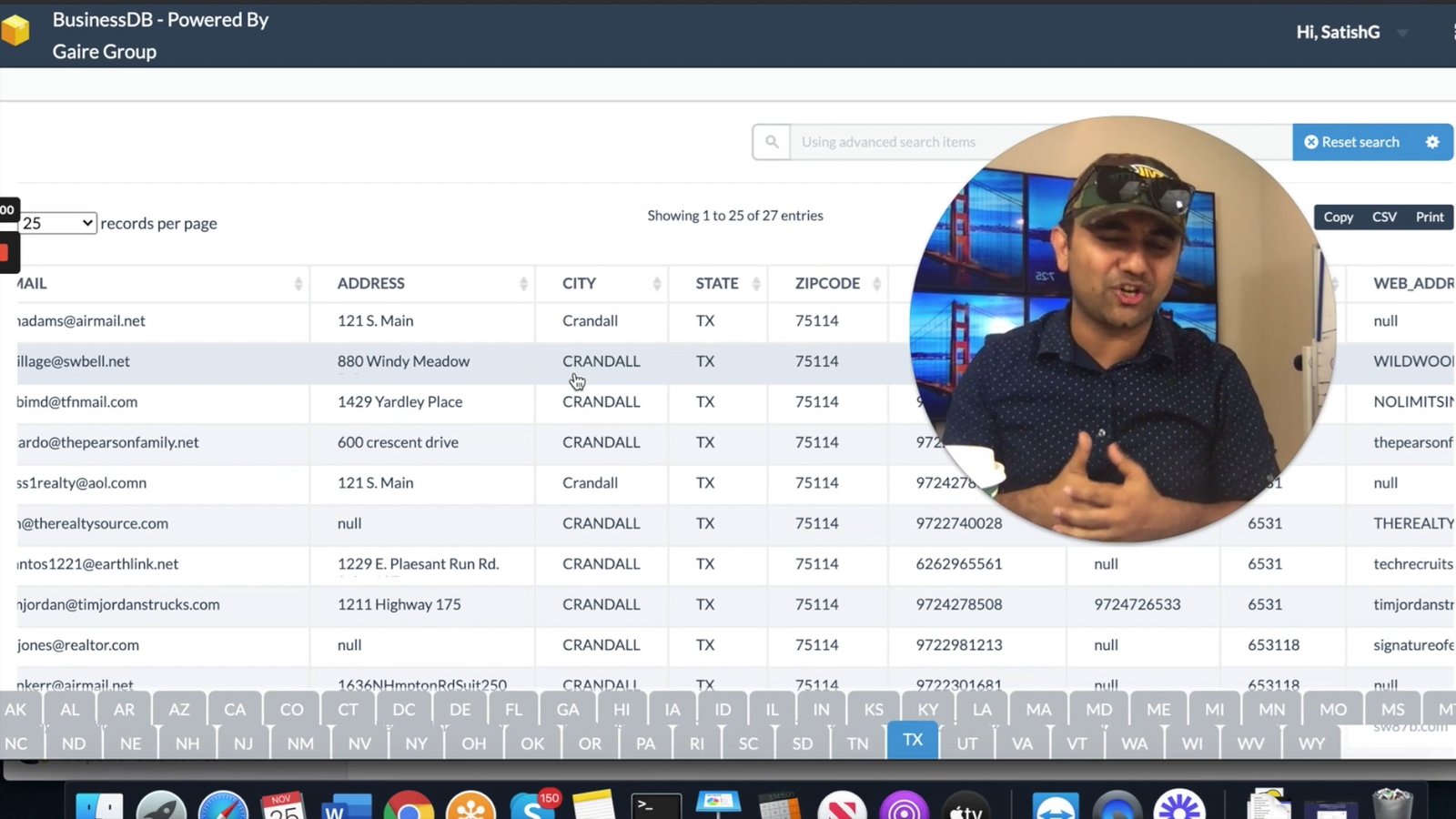Click the BusinessDB cube logo
The height and width of the screenshot is (819, 1456).
click(15, 31)
